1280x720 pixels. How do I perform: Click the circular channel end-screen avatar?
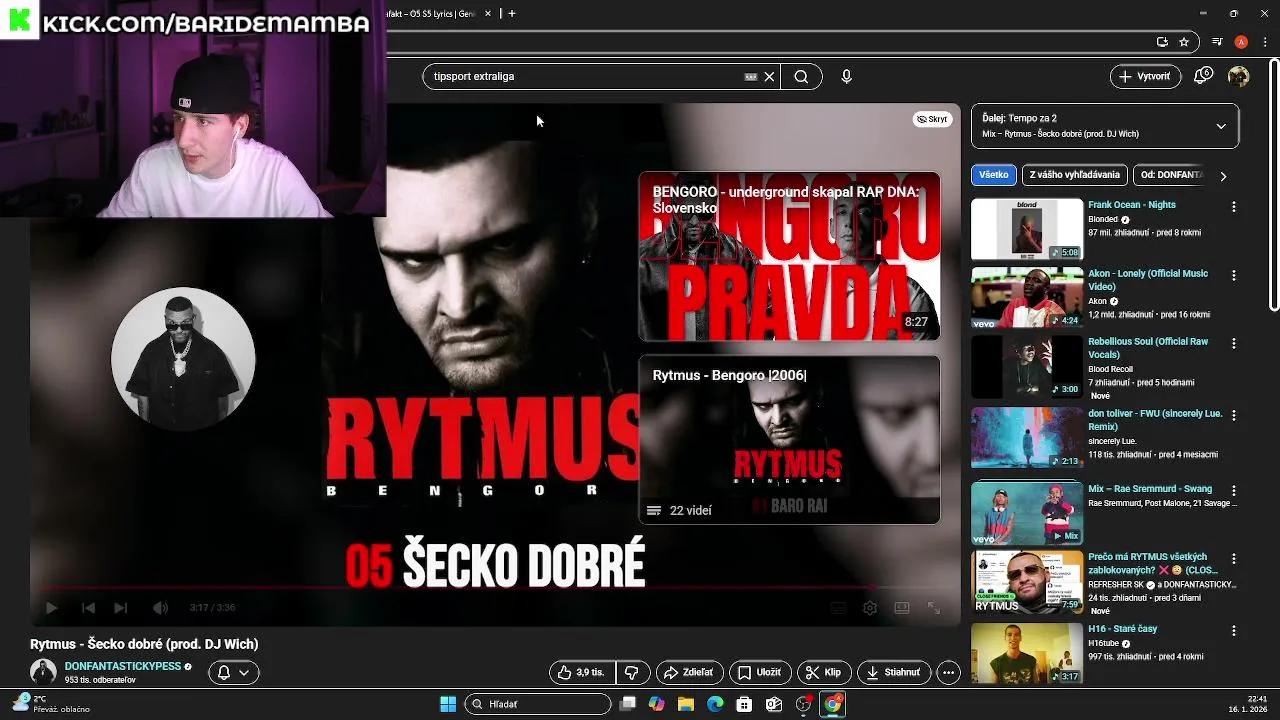point(183,359)
